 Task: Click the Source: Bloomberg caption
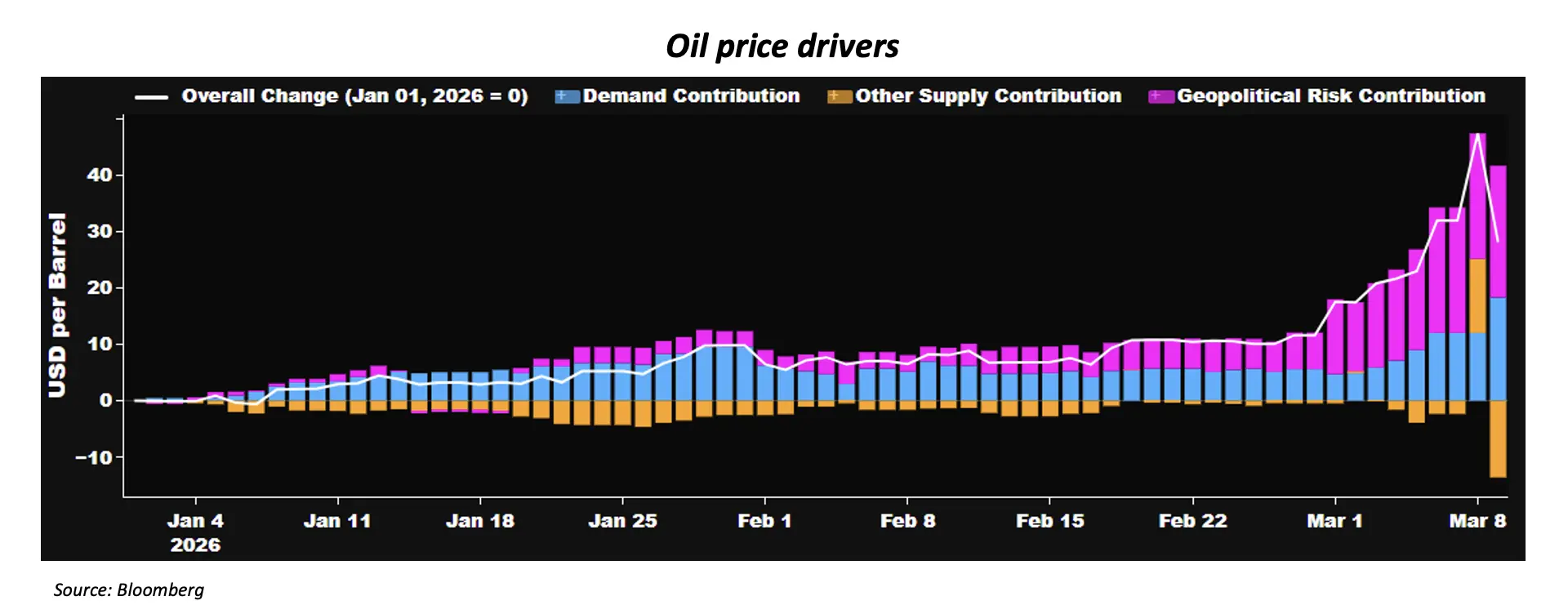pos(129,590)
